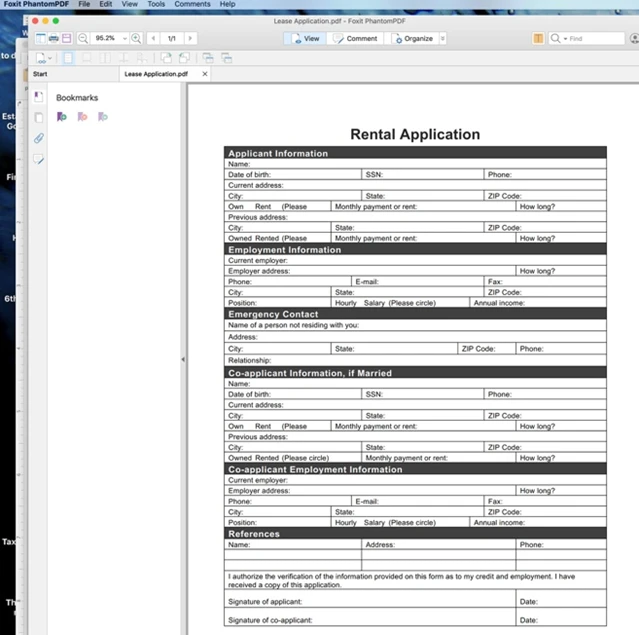Click the 95.2% zoom value field
This screenshot has height=635, width=639.
pos(105,38)
